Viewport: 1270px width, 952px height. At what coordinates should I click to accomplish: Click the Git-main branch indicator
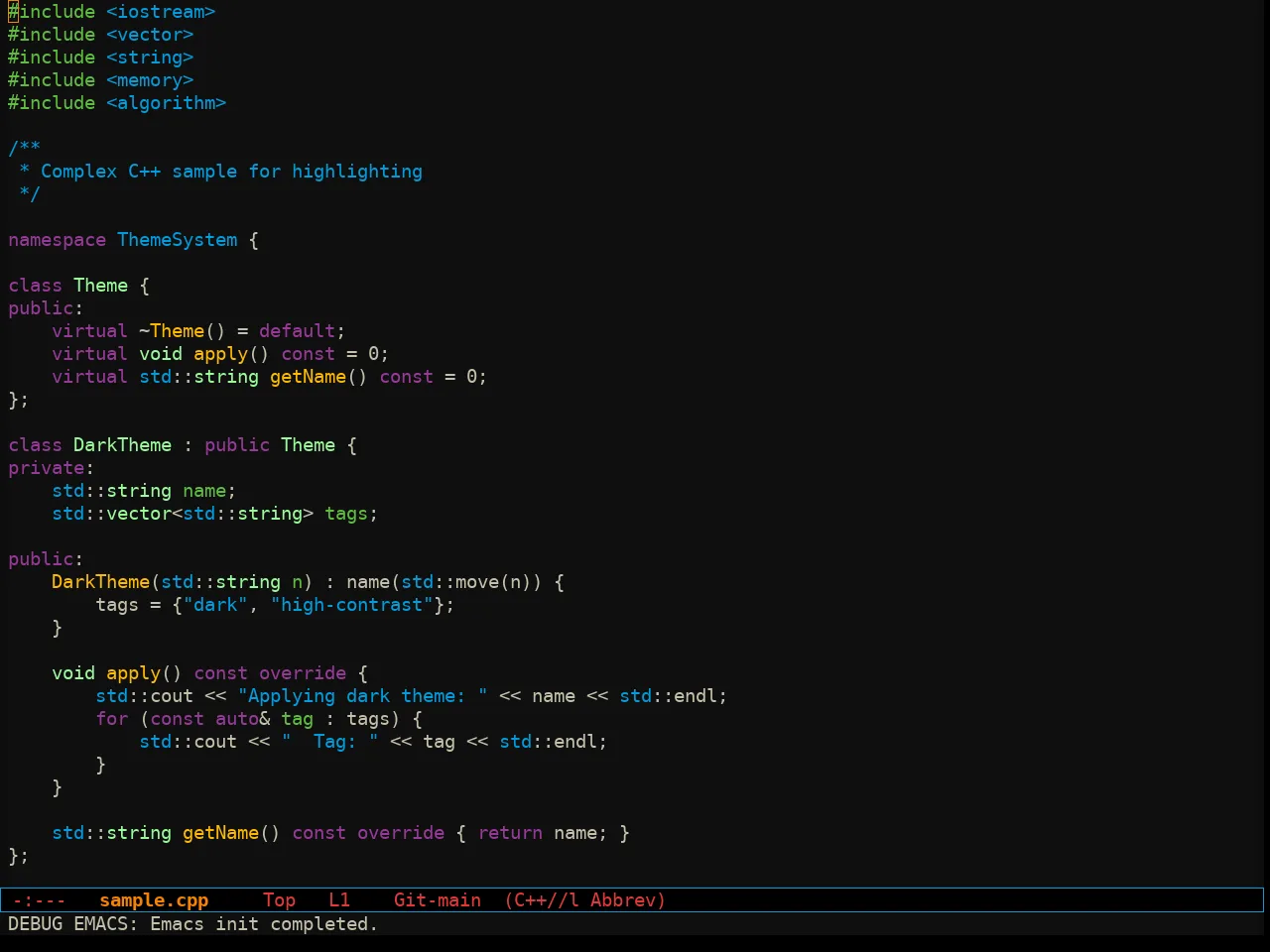click(x=438, y=900)
